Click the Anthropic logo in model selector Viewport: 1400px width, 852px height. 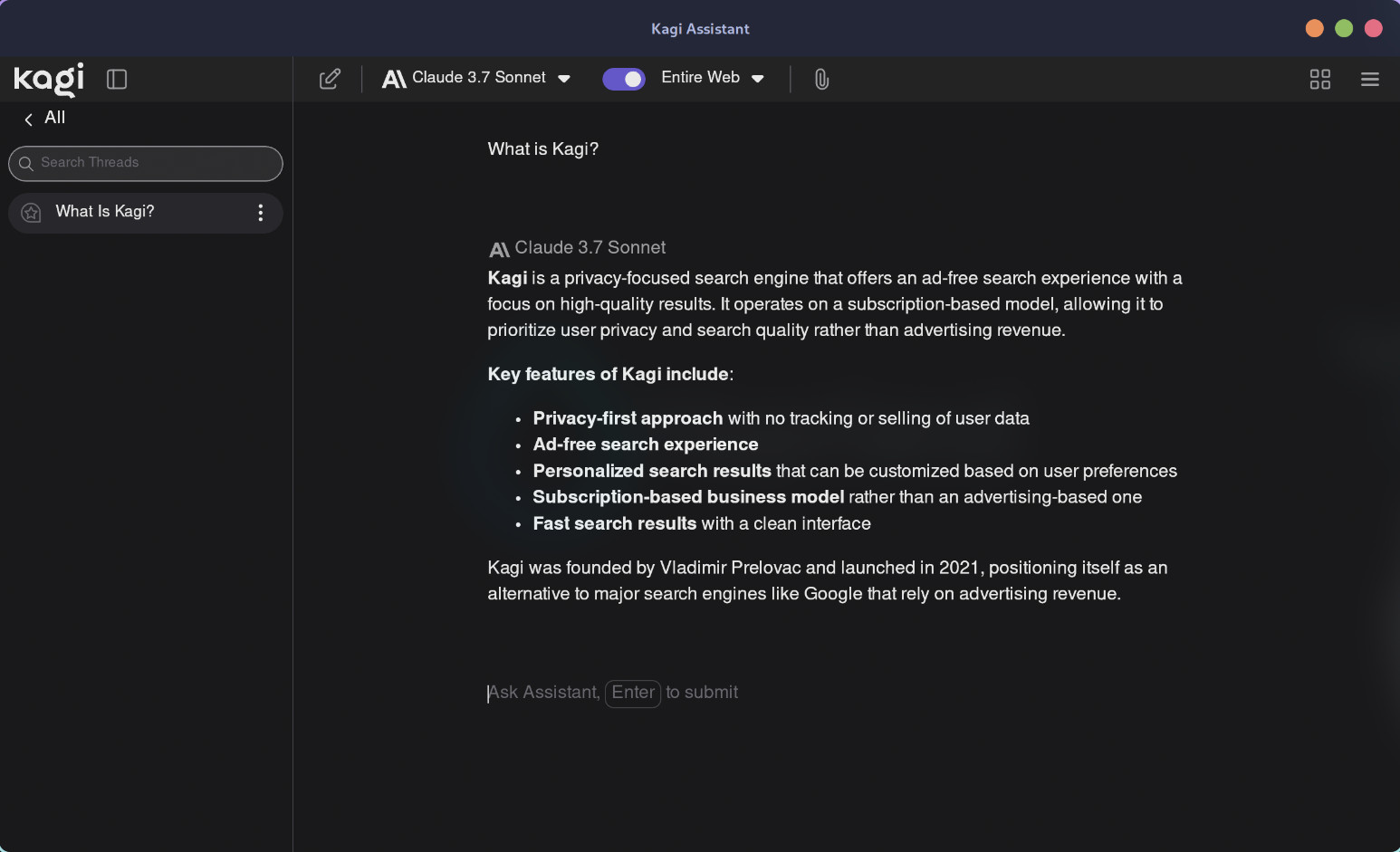tap(394, 80)
